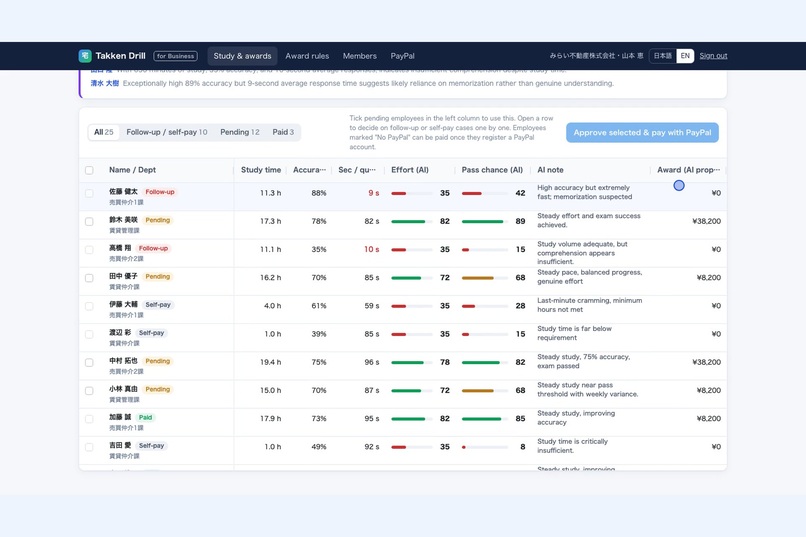The height and width of the screenshot is (537, 806).
Task: Open the 鈴木 美咲 row name
Action: [123, 220]
